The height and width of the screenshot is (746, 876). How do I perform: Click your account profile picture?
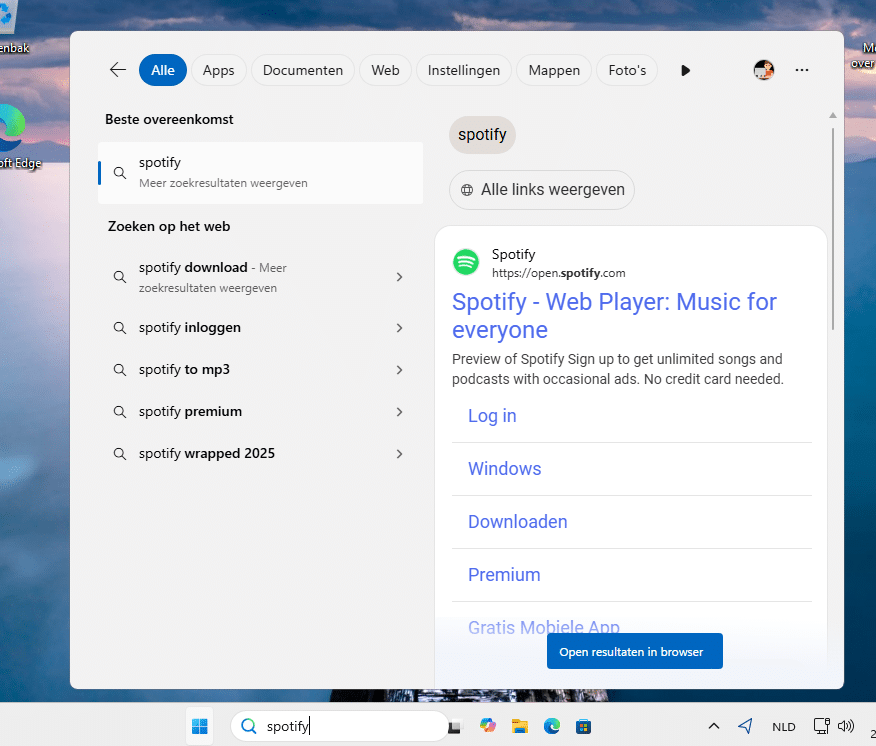click(764, 70)
